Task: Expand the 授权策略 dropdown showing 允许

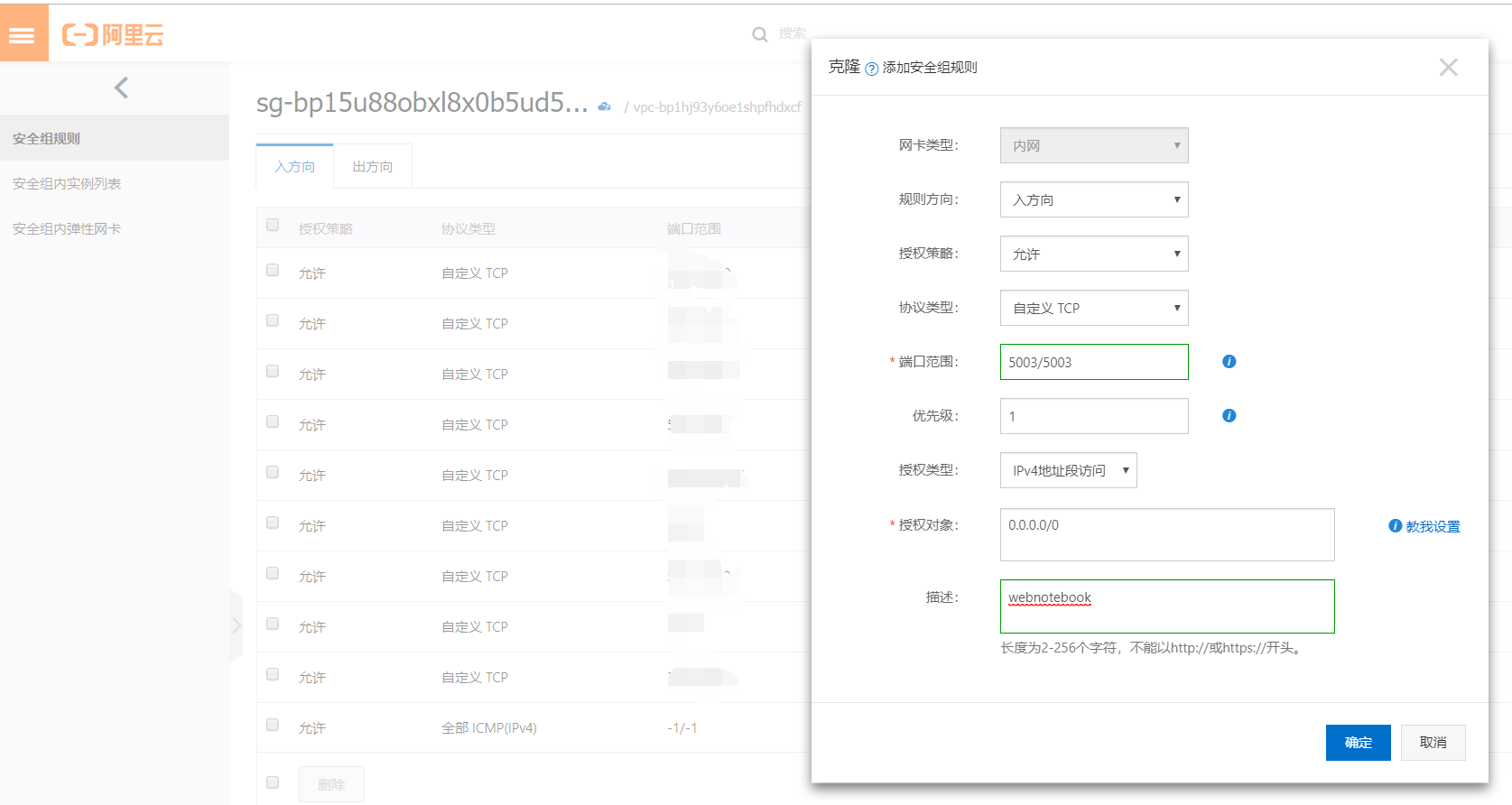Action: point(1094,254)
